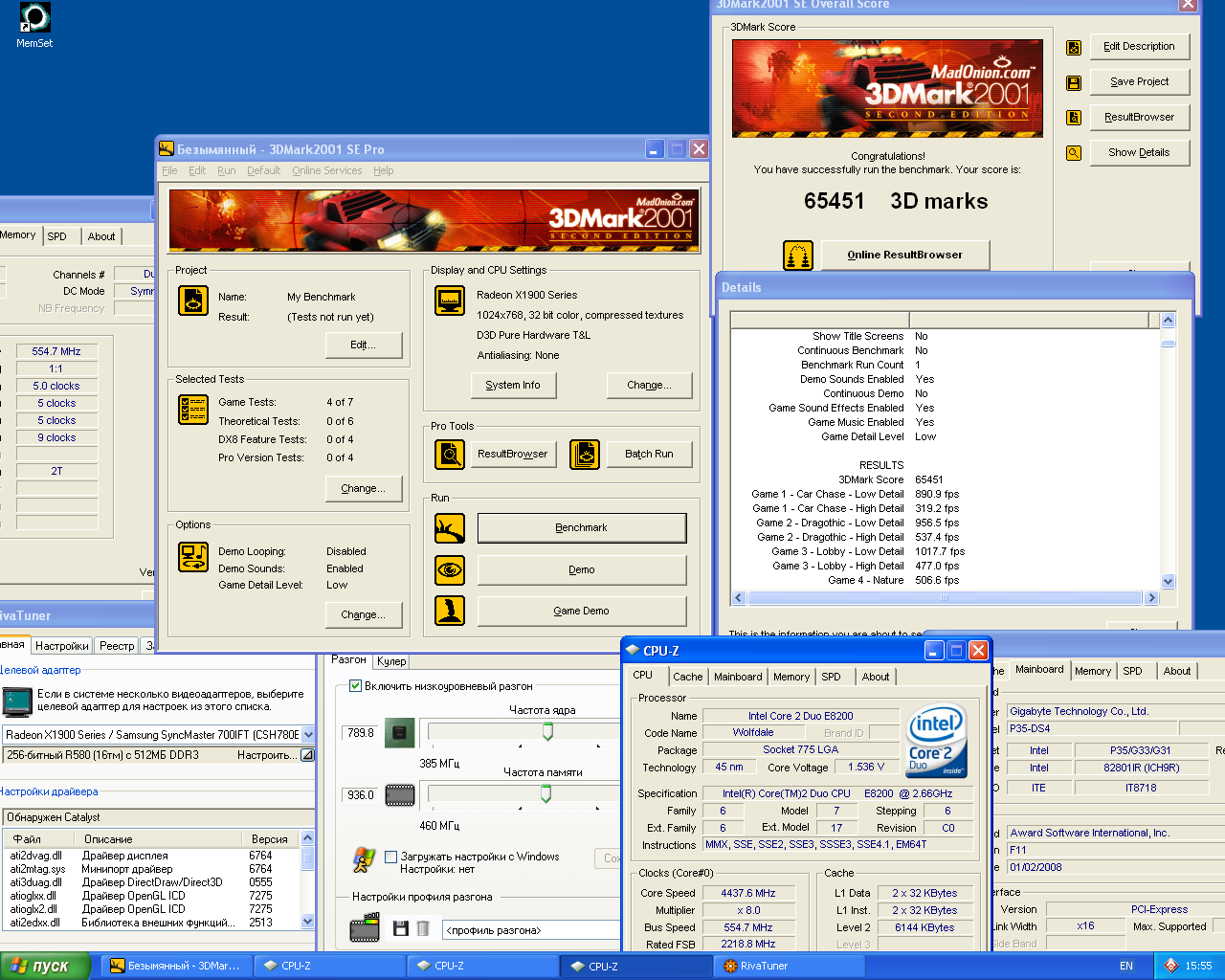Click the Intel Core 2 Duo logo in CPU-Z
Viewport: 1225px width, 980px height.
coord(936,742)
